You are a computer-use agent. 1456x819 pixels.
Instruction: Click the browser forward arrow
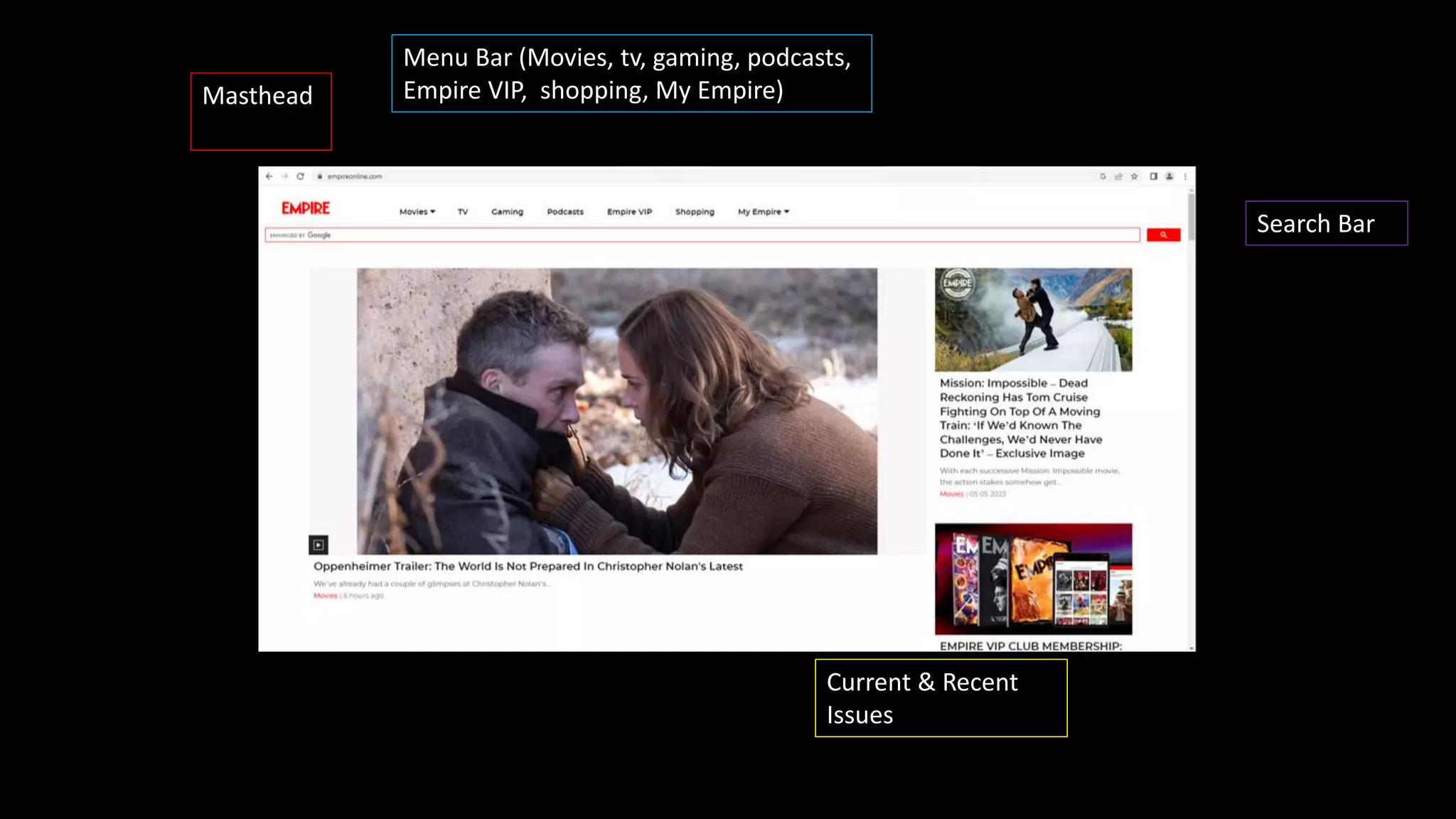(x=284, y=176)
